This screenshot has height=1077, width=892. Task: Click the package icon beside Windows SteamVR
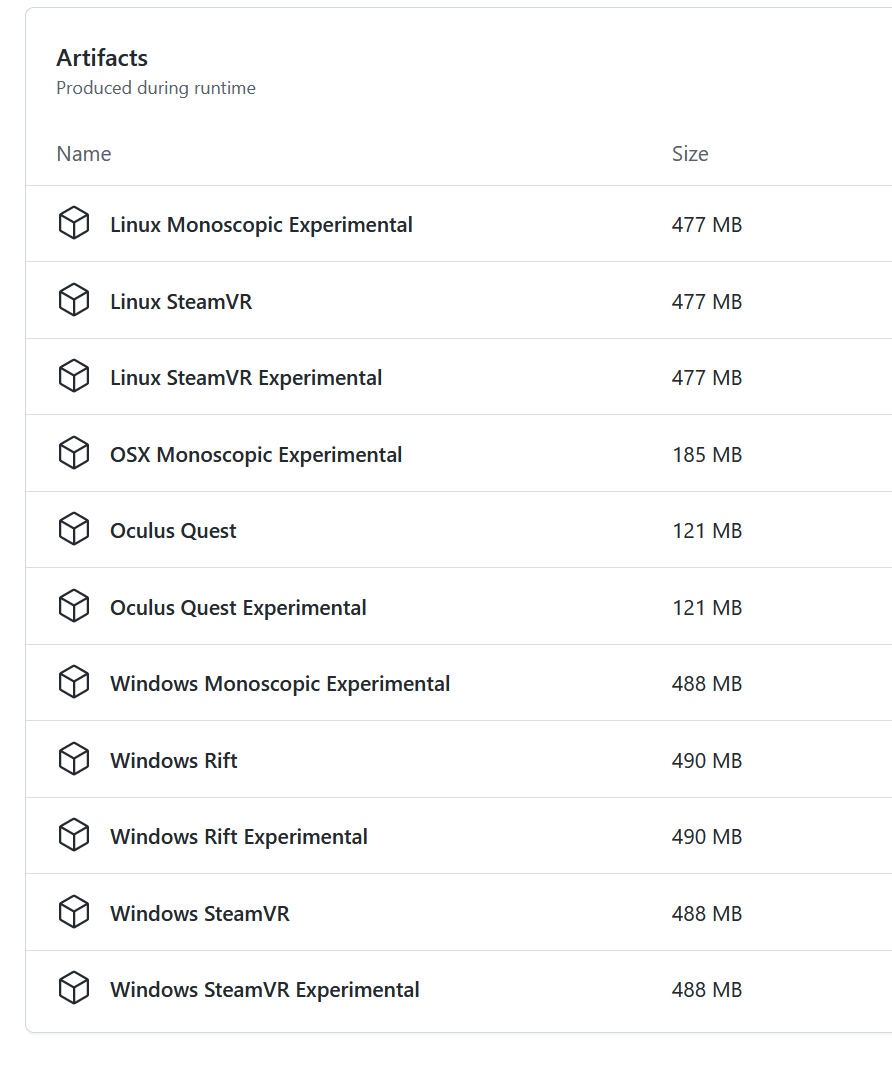click(x=74, y=913)
